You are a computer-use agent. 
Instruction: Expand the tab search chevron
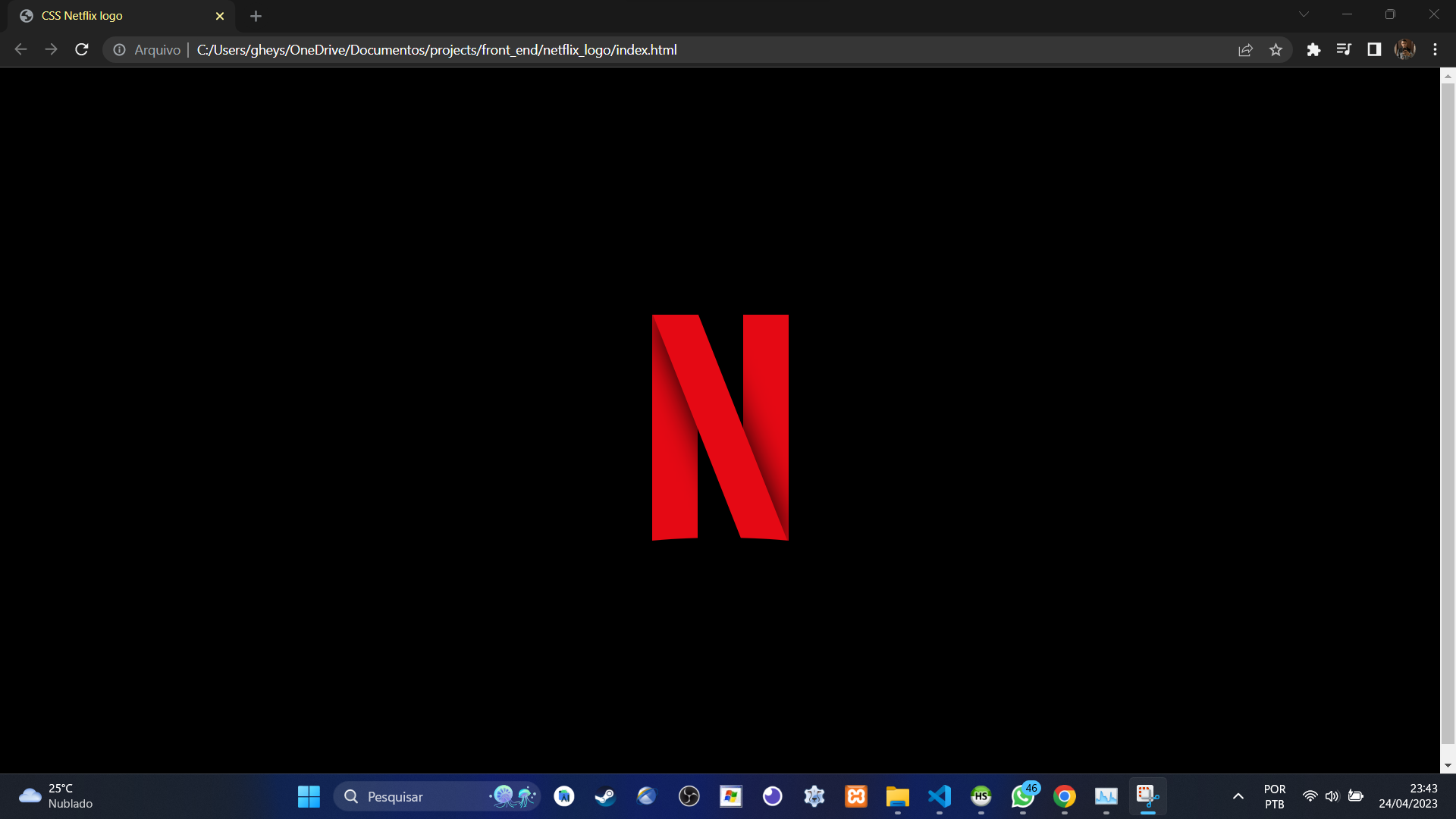pyautogui.click(x=1304, y=14)
